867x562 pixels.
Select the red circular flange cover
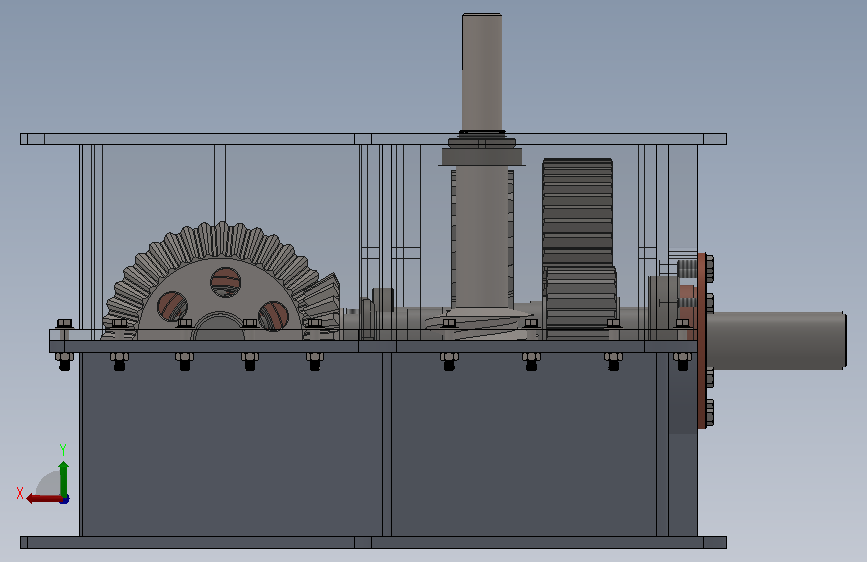[x=702, y=341]
